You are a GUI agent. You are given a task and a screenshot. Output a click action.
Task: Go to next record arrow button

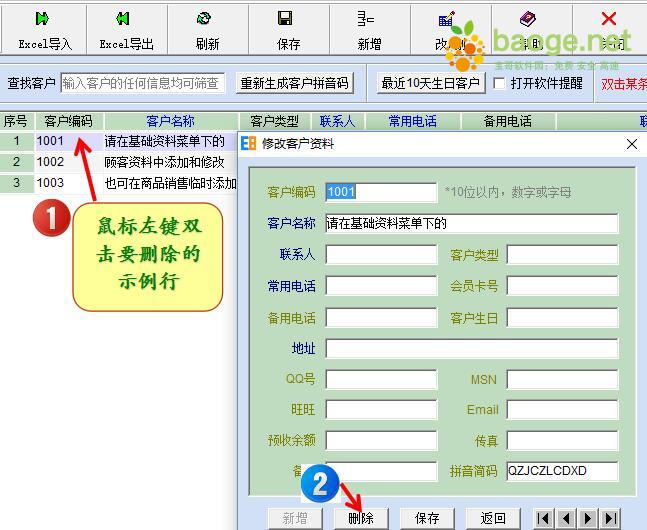pos(588,518)
